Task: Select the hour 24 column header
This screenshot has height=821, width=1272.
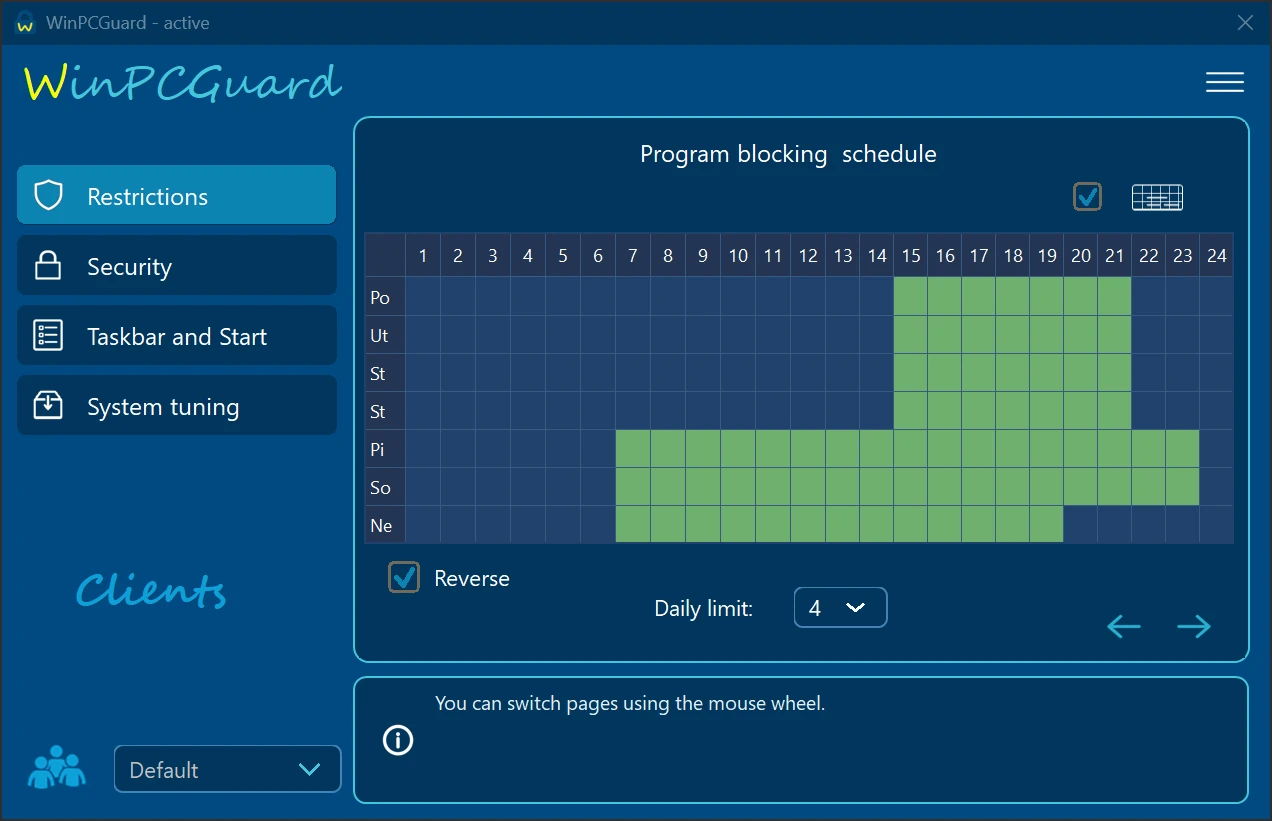Action: [1217, 256]
